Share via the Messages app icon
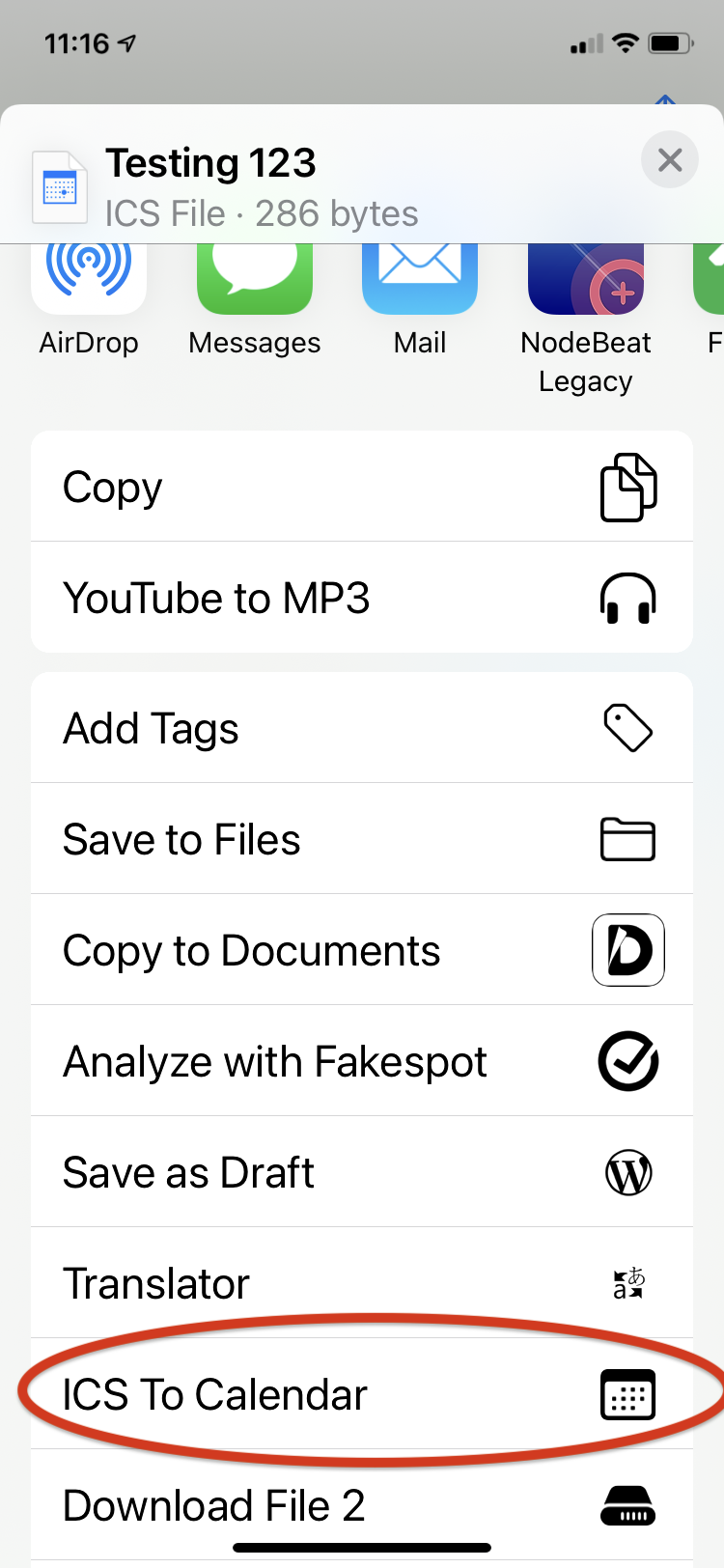This screenshot has height=1568, width=724. click(x=255, y=279)
